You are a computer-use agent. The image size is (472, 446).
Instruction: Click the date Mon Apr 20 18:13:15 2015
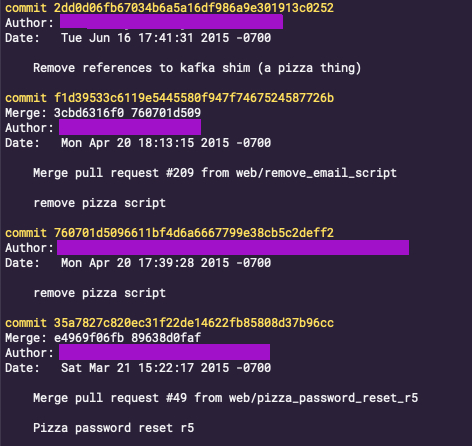click(x=145, y=143)
